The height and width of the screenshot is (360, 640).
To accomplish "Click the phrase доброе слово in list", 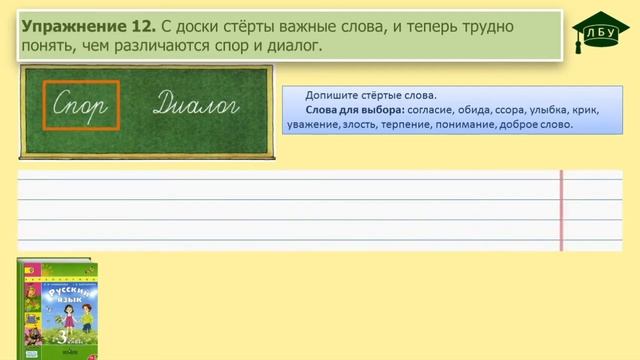I will pyautogui.click(x=536, y=124).
